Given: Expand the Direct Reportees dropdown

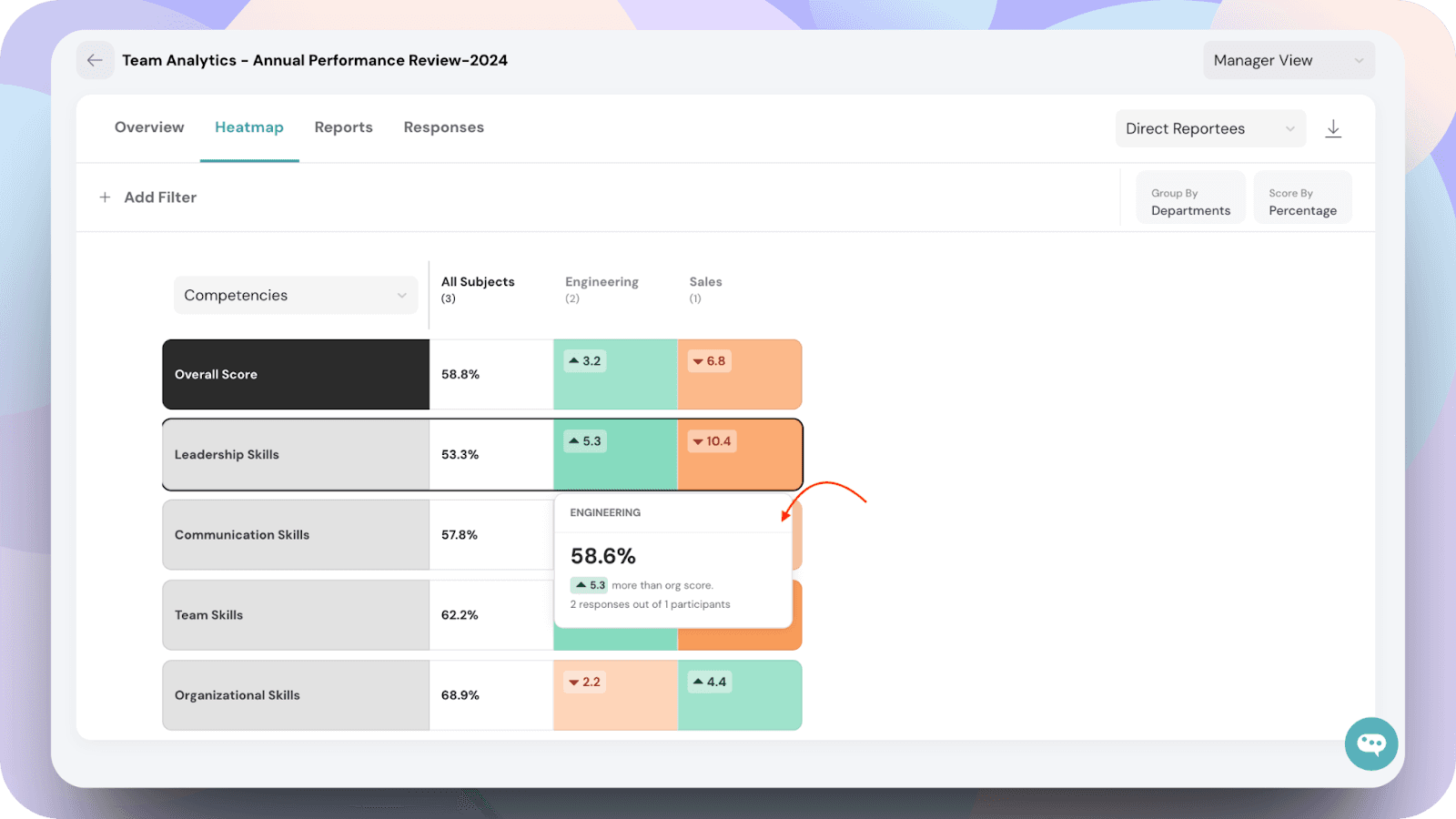Looking at the screenshot, I should coord(1209,128).
